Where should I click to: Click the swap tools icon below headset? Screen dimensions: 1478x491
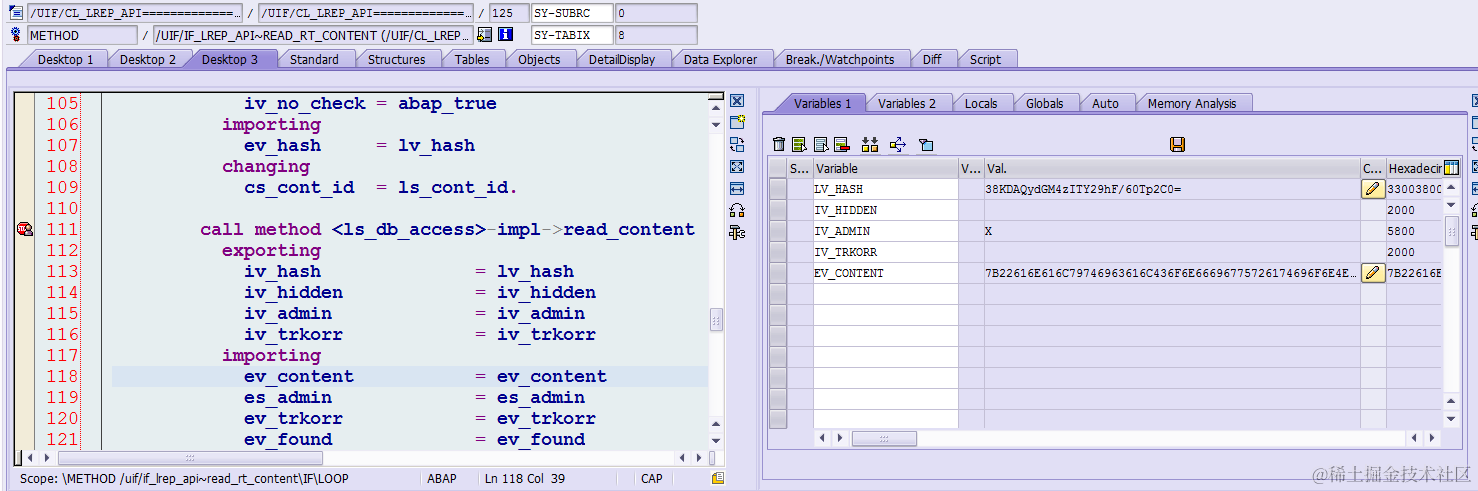click(737, 233)
